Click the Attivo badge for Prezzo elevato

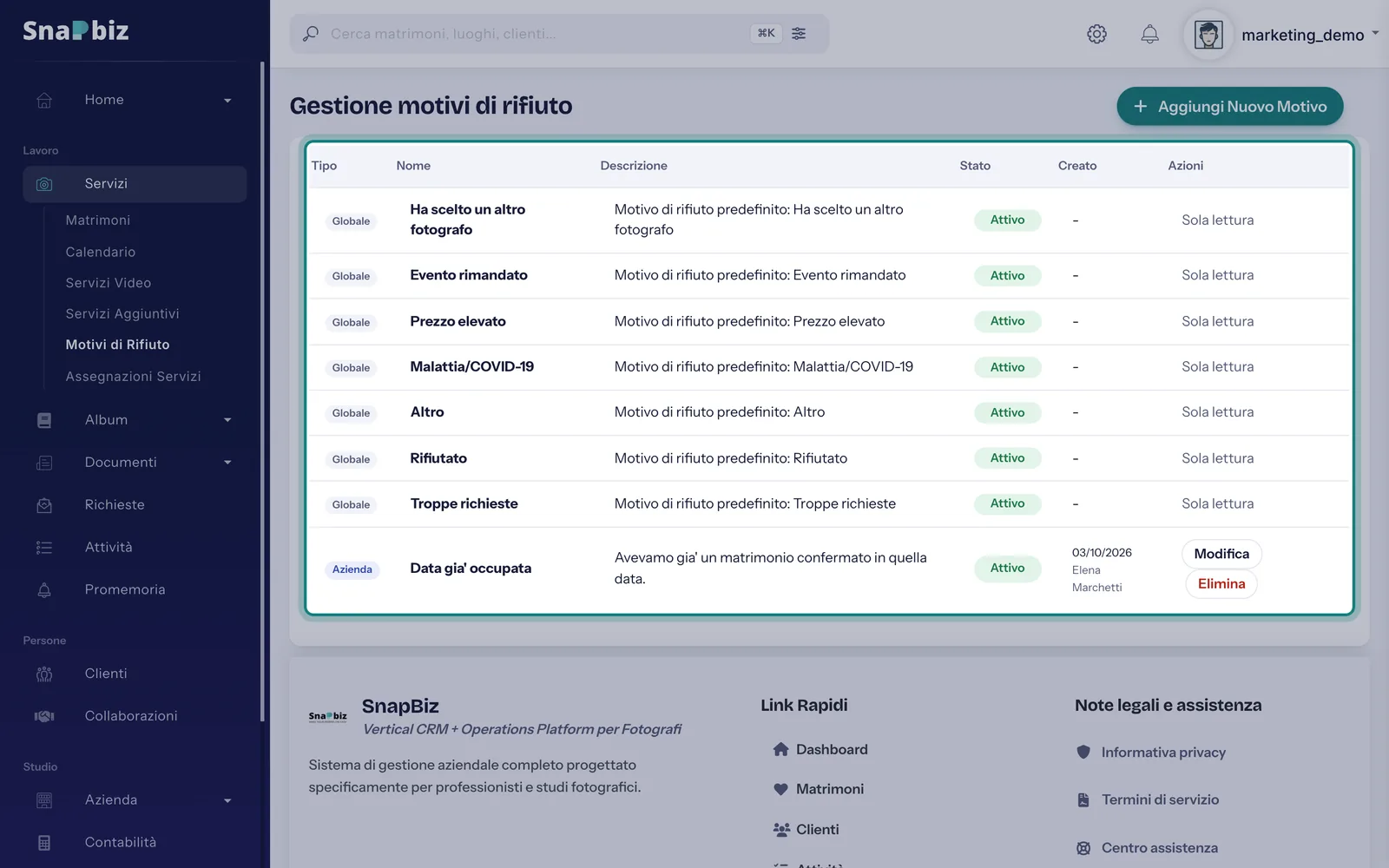pyautogui.click(x=1008, y=321)
